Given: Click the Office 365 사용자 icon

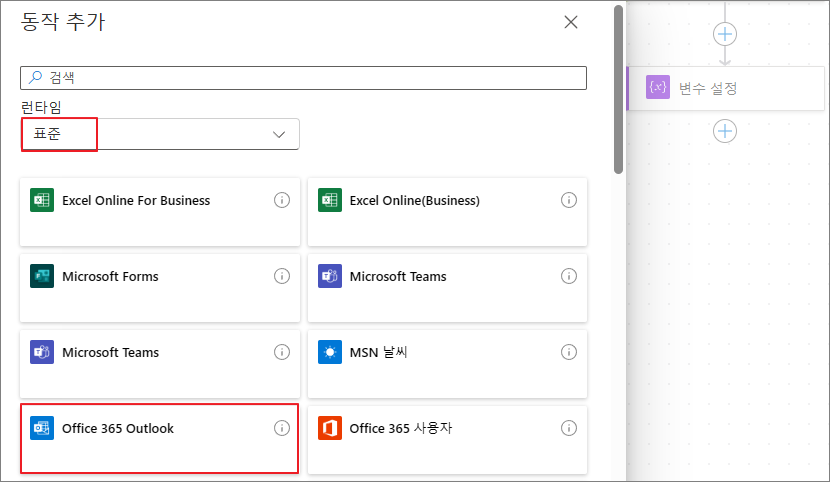Looking at the screenshot, I should [330, 428].
